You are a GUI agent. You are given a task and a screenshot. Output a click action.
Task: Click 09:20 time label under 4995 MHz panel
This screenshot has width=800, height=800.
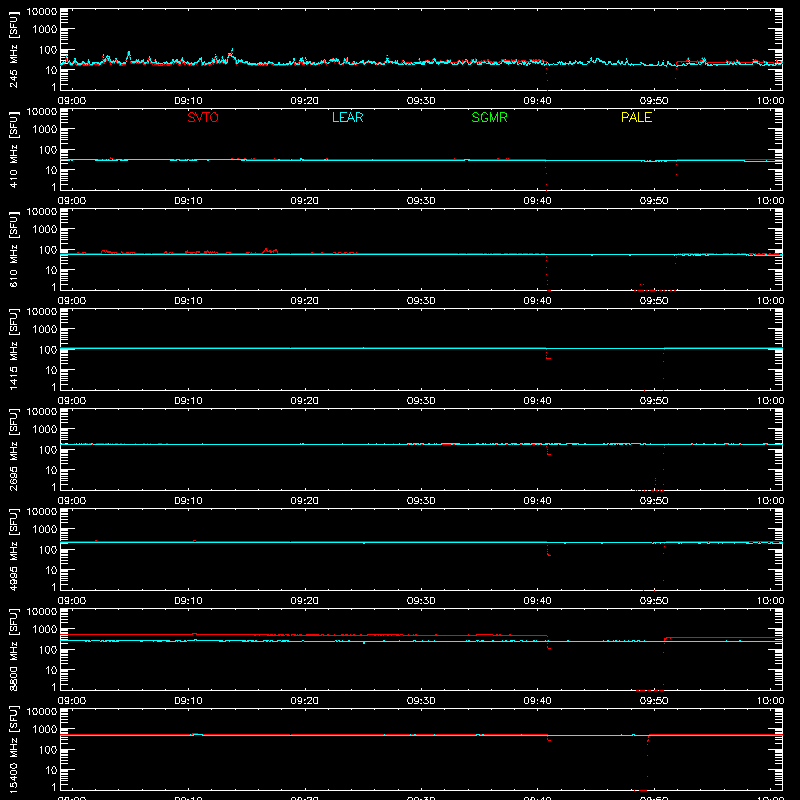(305, 601)
